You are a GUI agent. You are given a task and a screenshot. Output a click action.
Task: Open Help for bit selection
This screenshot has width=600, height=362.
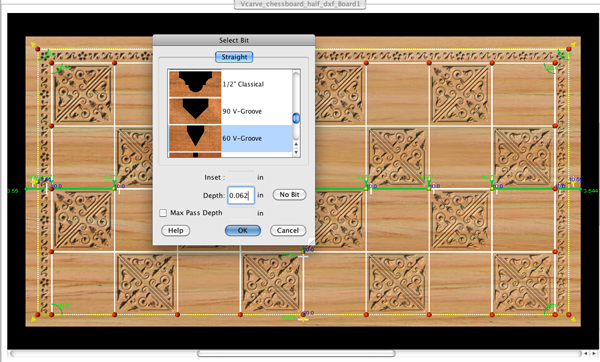pos(176,230)
